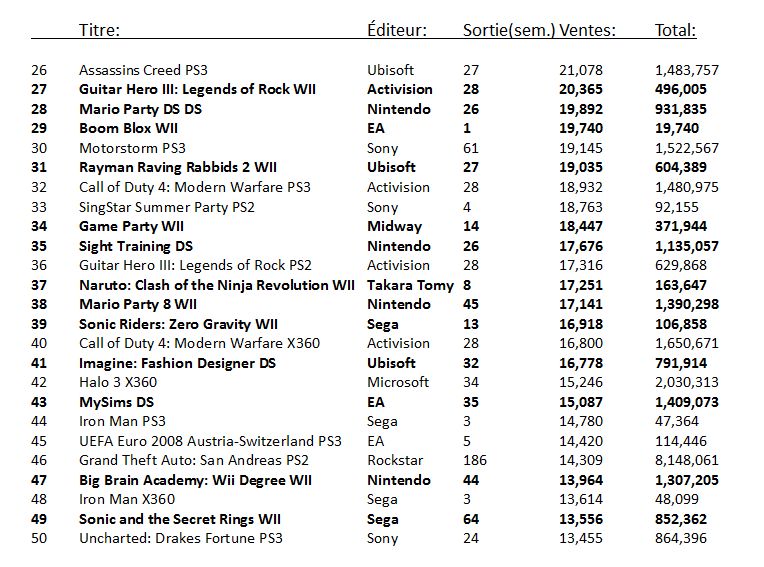Click the Takara Tomy publisher cell
The width and height of the screenshot is (764, 567).
click(x=410, y=285)
